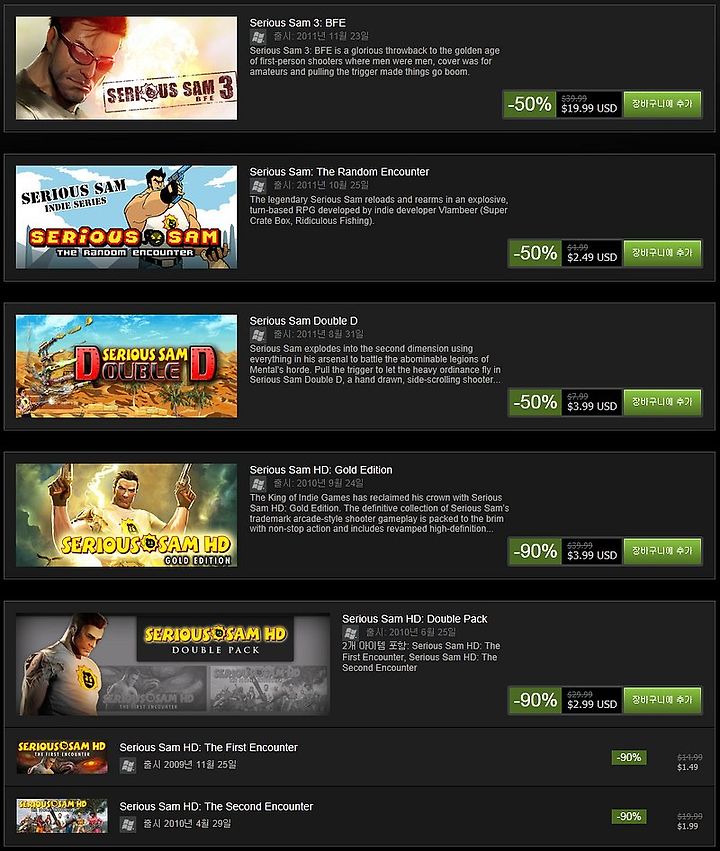Click Windows icon under Serious Sam 3: BFE

coord(258,37)
